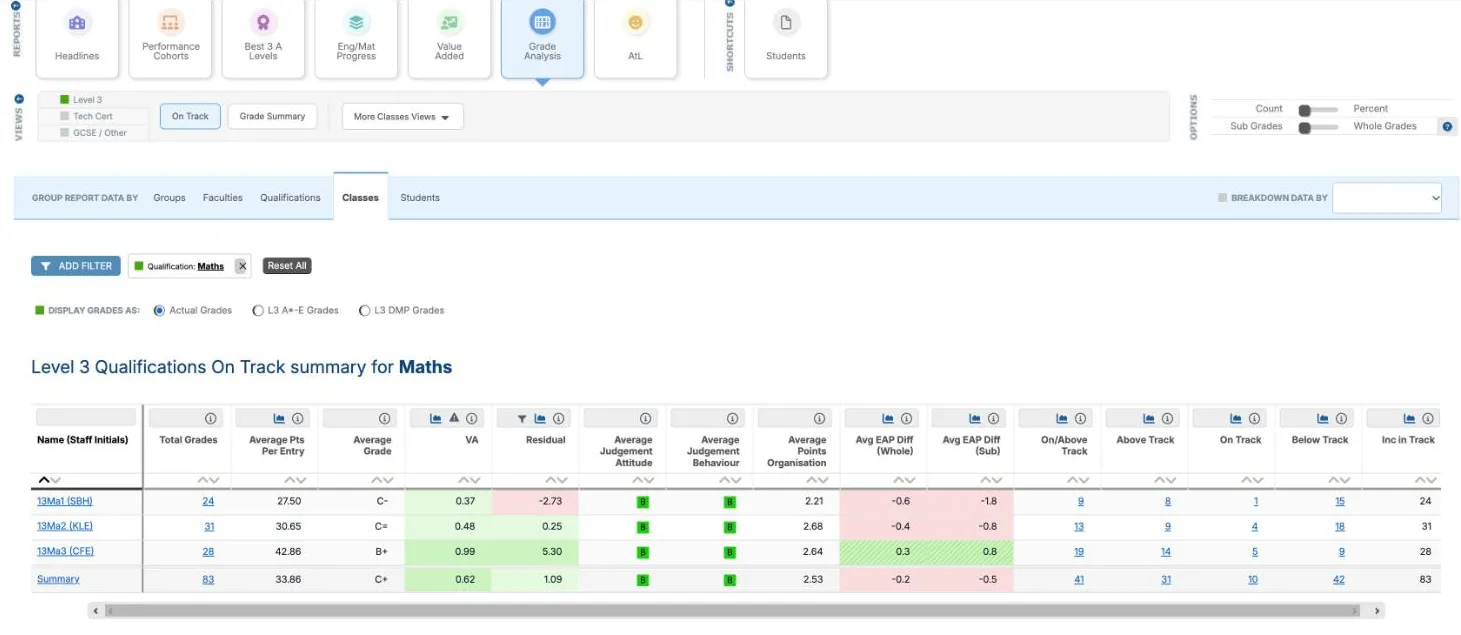Screen dimensions: 1461x635
Task: Collapse the Views section arrow
Action: click(19, 99)
